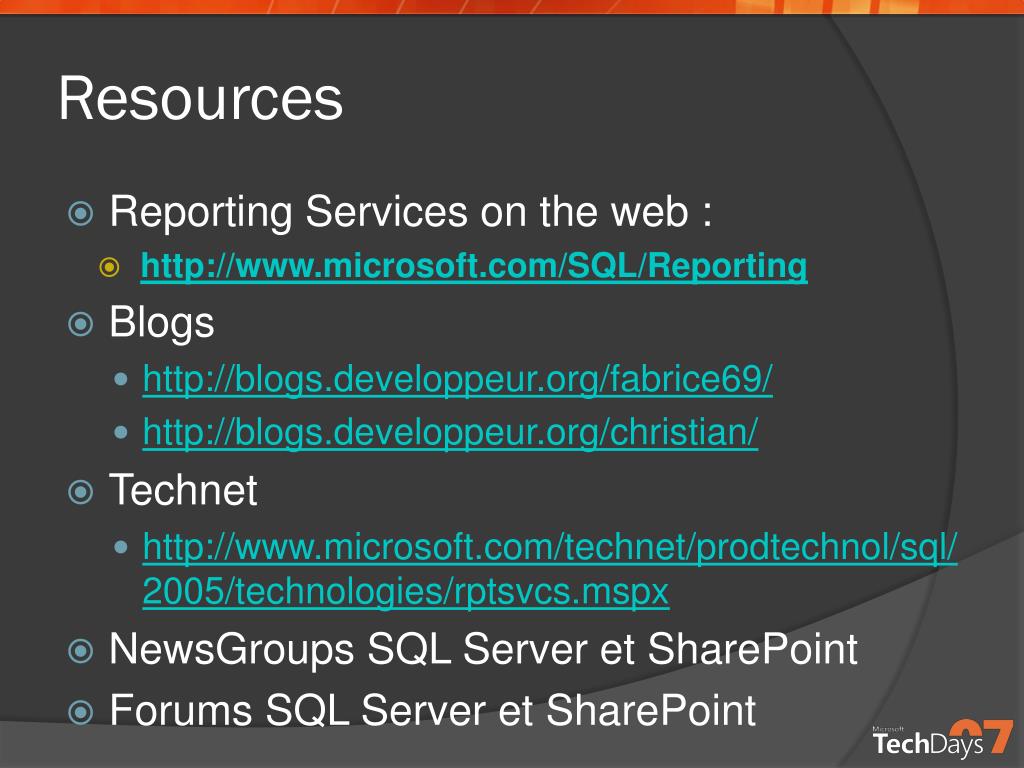This screenshot has height=768, width=1024.
Task: Click bullet icon beside Blogs
Action: point(80,324)
